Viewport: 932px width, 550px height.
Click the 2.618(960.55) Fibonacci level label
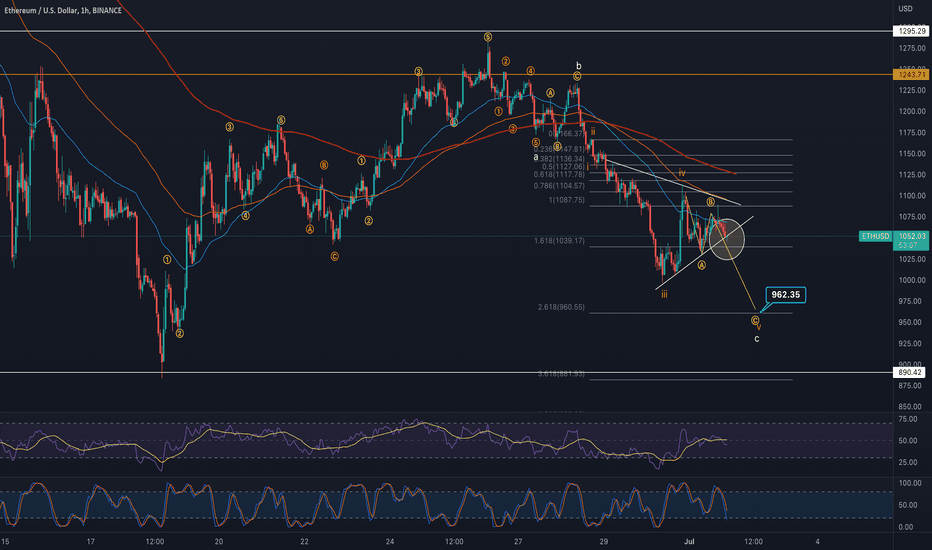[x=561, y=307]
